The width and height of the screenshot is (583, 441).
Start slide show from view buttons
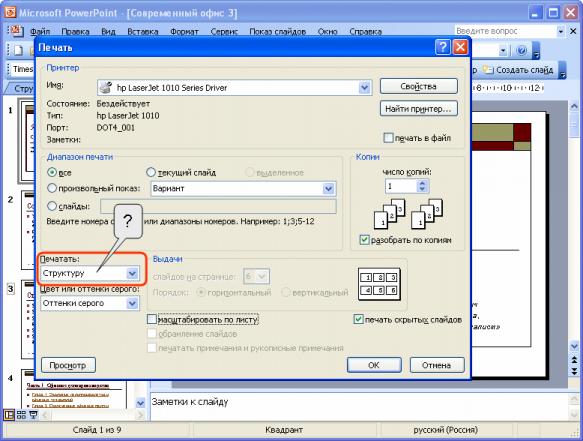pos(33,415)
